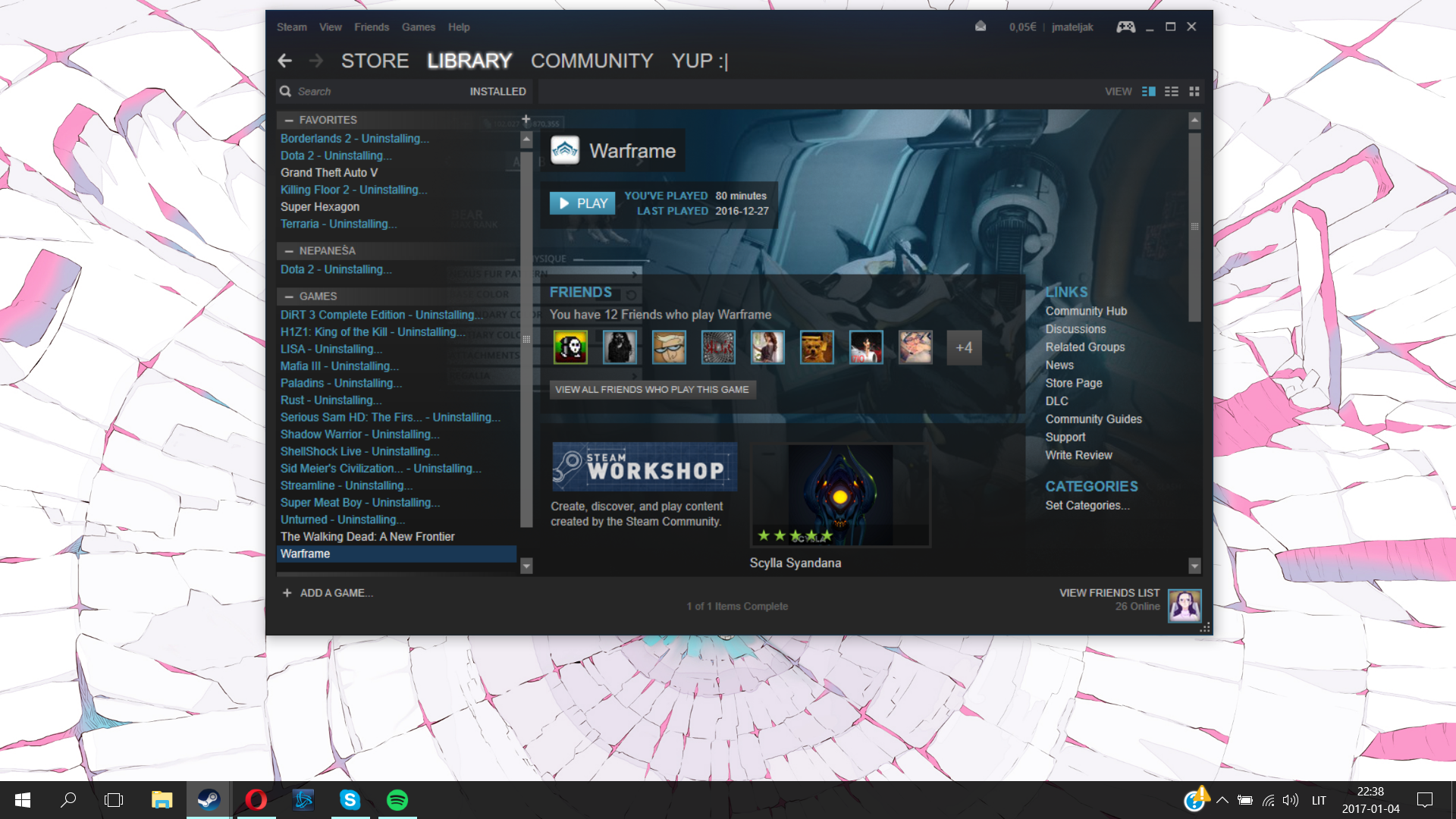The height and width of the screenshot is (819, 1456).
Task: Click the plus icon next to Add a Game
Action: tap(287, 593)
